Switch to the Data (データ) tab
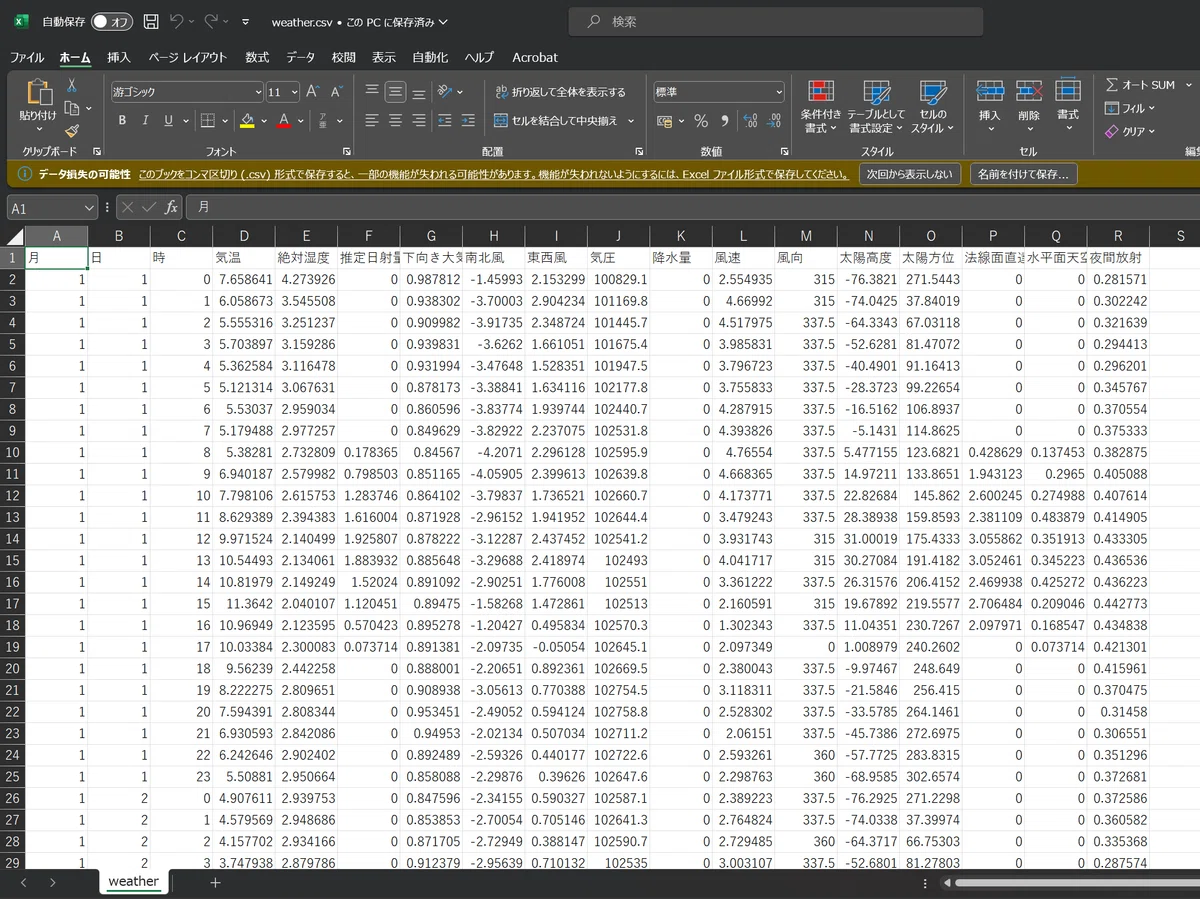The height and width of the screenshot is (899, 1200). (300, 58)
